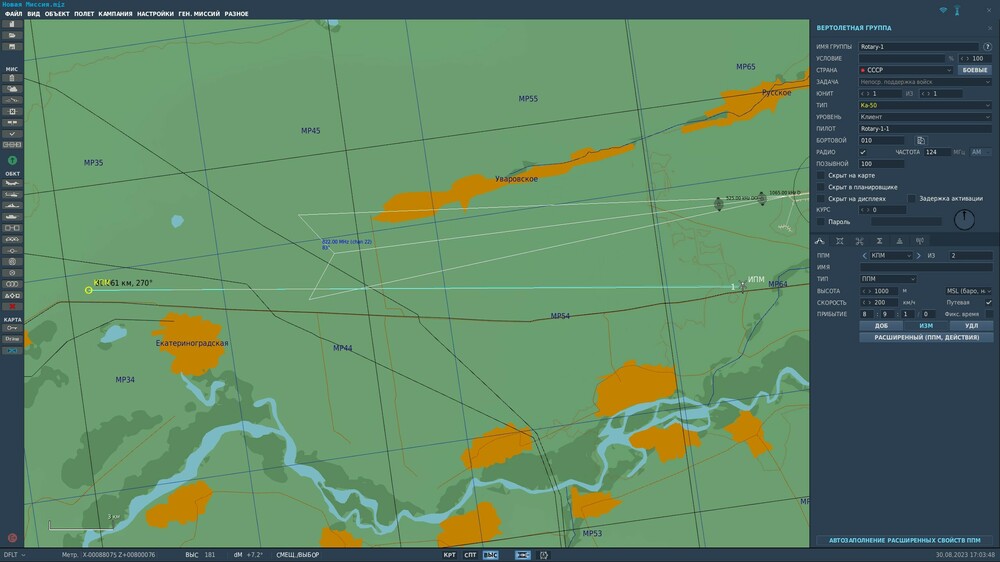The height and width of the screenshot is (562, 1000).
Task: Click the next waypoint arrow next to КПМ
Action: pyautogui.click(x=919, y=256)
